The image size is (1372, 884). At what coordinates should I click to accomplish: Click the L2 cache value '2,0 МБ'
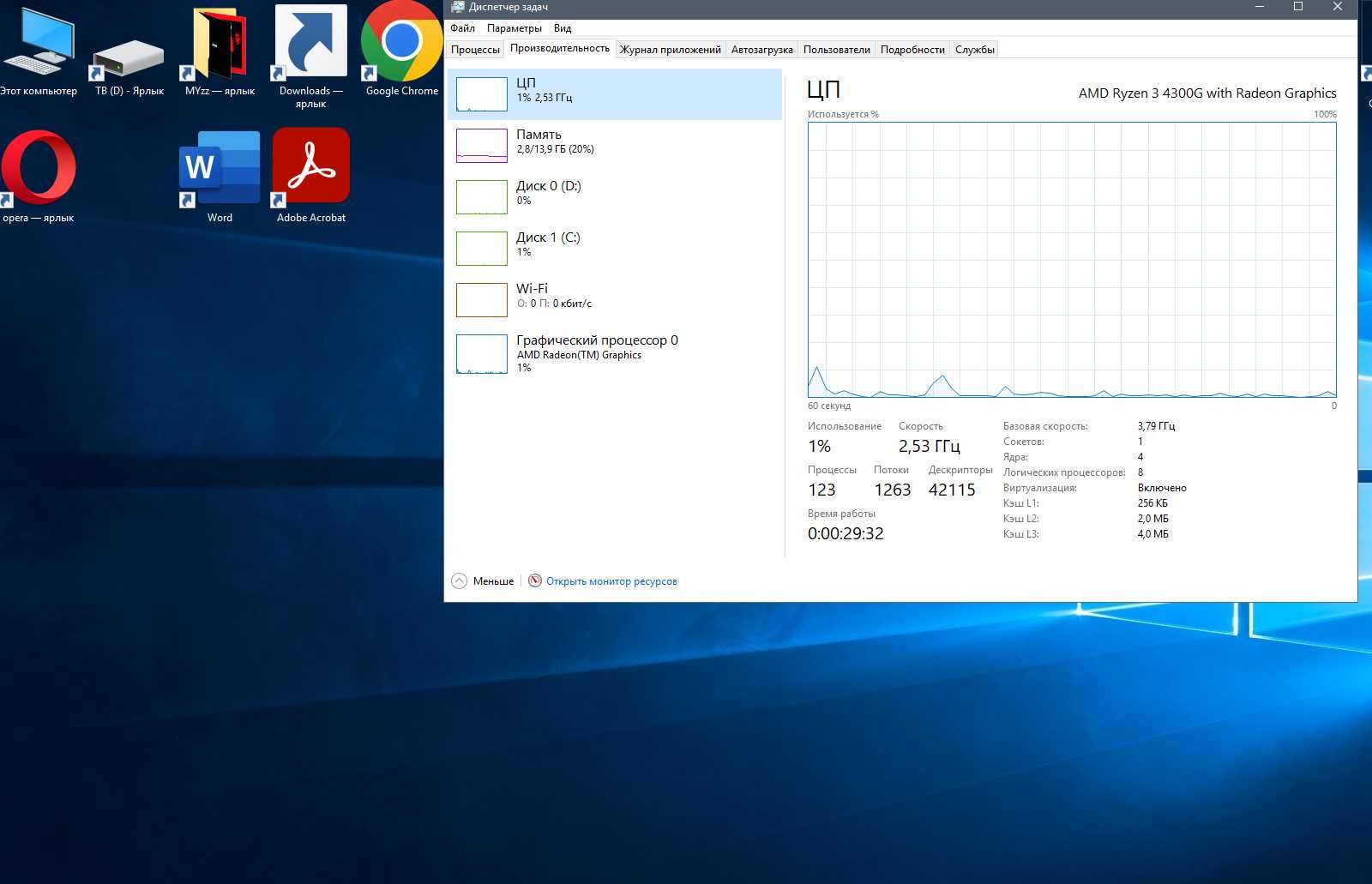(1153, 519)
